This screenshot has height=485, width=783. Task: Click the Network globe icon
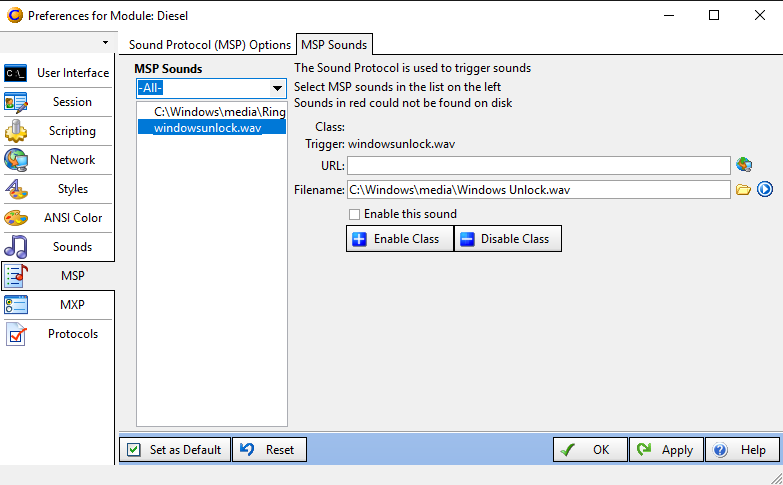(x=15, y=160)
